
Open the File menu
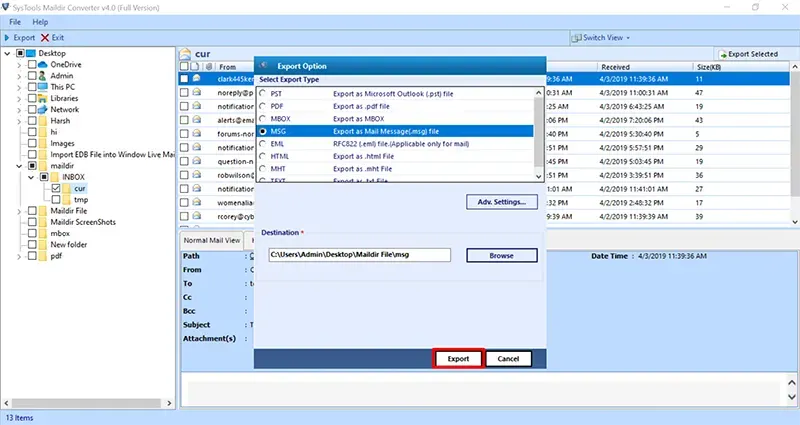coord(15,22)
